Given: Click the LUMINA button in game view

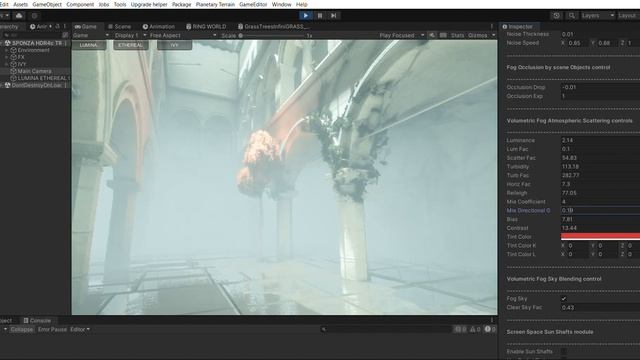Looking at the screenshot, I should click(89, 45).
